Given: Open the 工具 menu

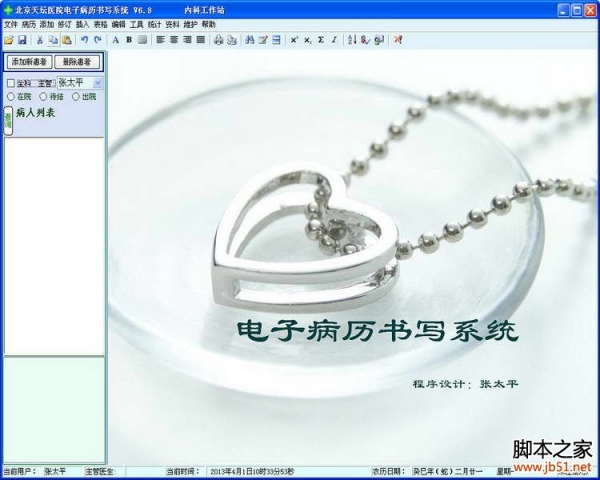Looking at the screenshot, I should tap(137, 24).
